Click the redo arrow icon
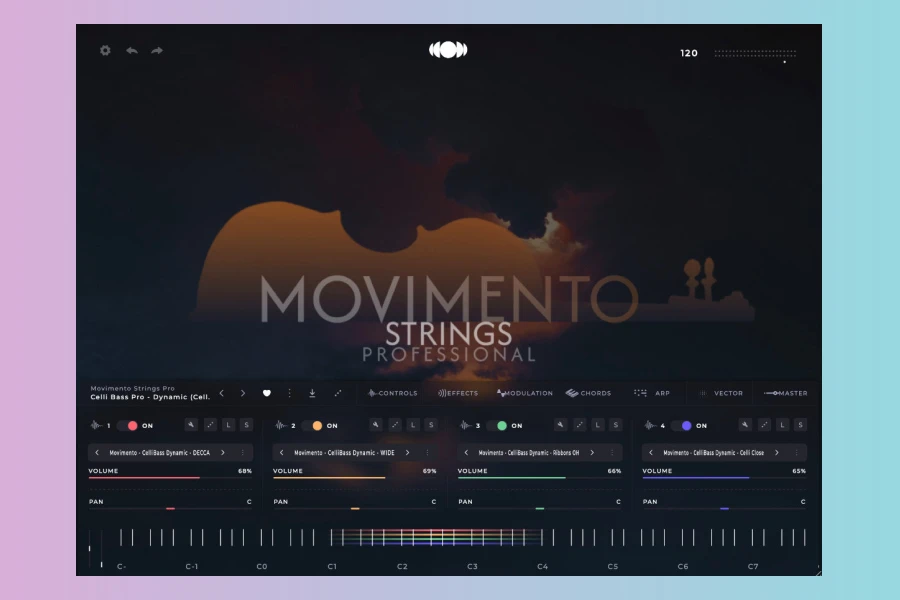Viewport: 900px width, 600px height. [x=157, y=50]
